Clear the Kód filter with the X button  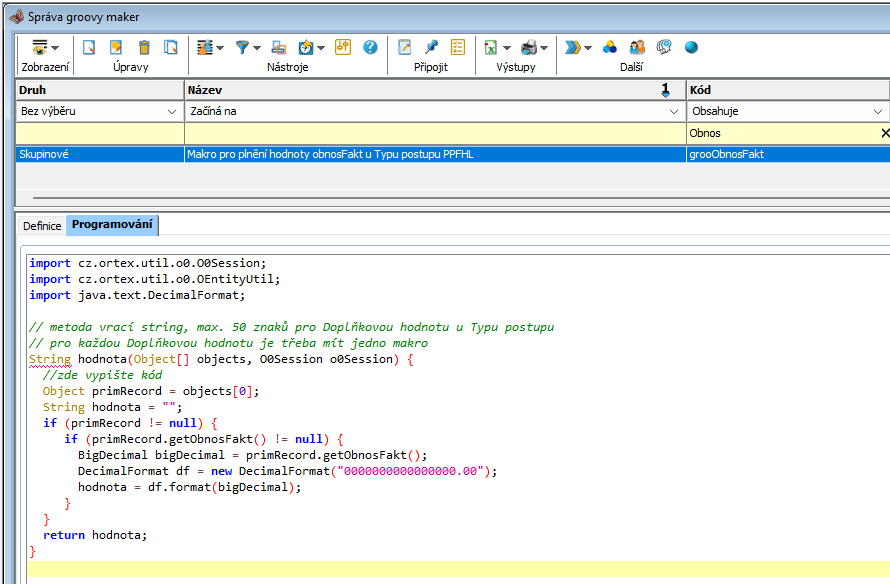pyautogui.click(x=884, y=133)
